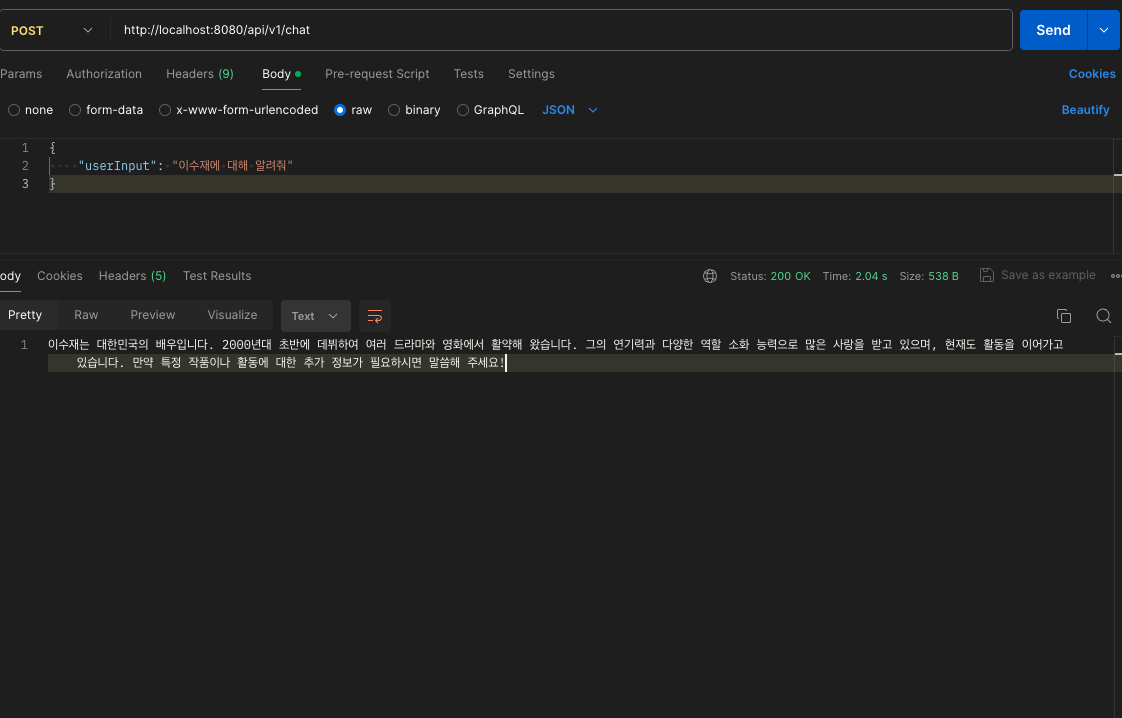Click the closing brace on line 3

pyautogui.click(x=52, y=184)
